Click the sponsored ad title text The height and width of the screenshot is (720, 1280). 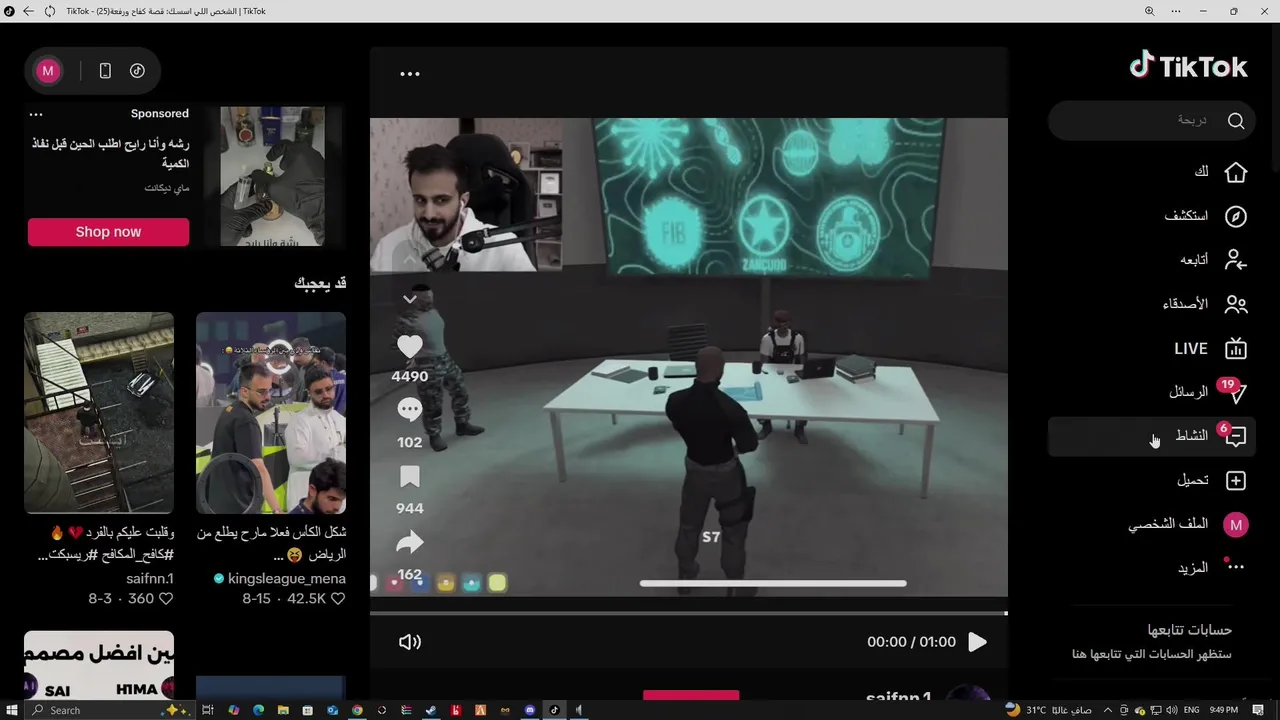click(x=110, y=153)
